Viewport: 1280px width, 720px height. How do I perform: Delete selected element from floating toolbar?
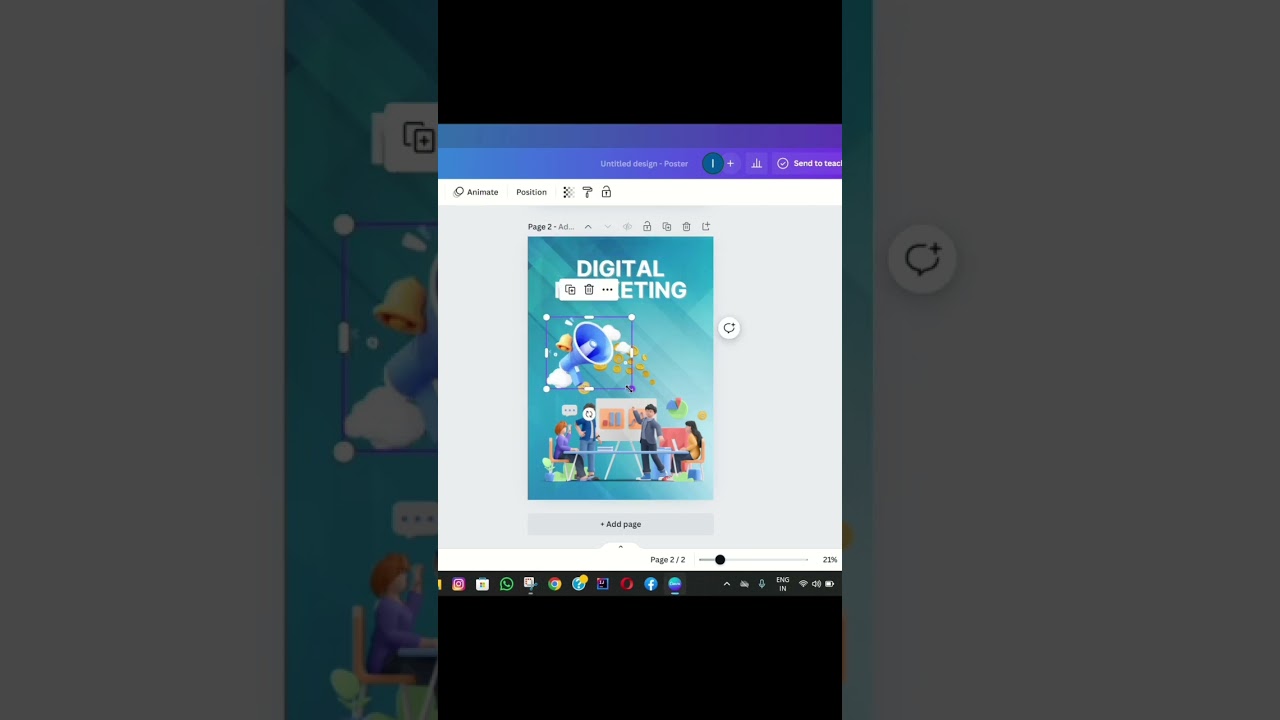589,290
